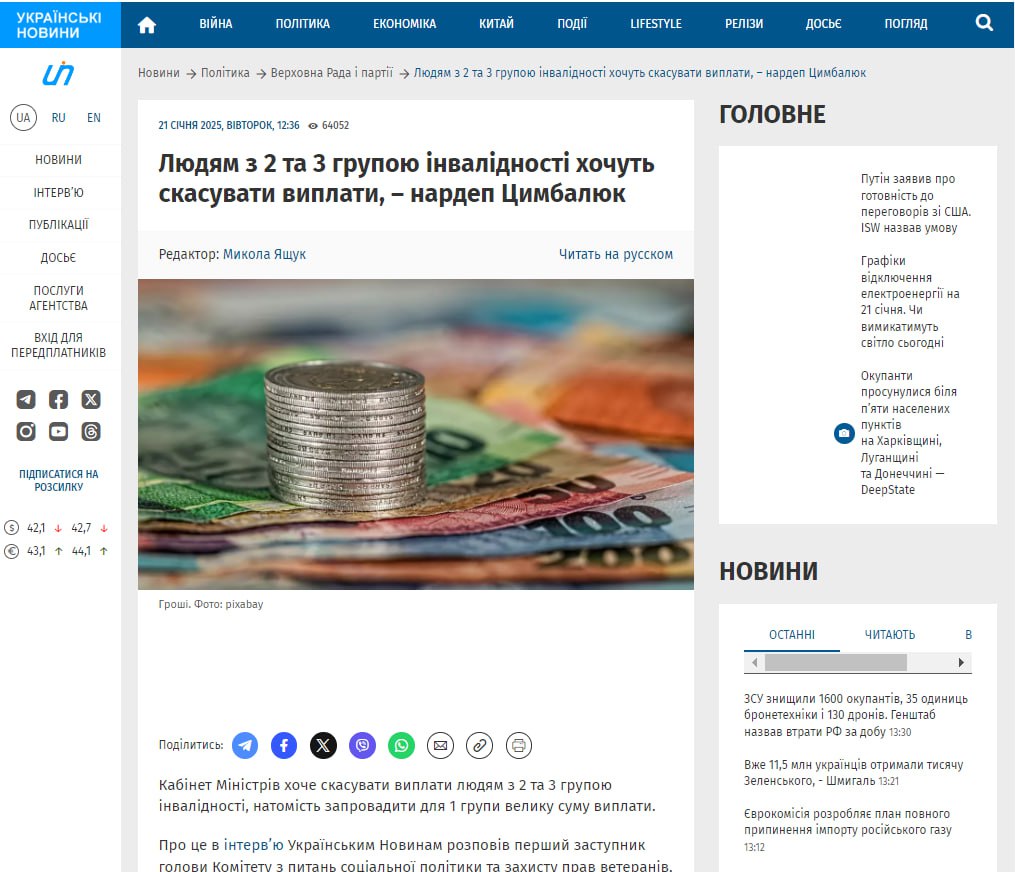Open editor Микола Ящук profile link
This screenshot has width=1015, height=872.
tap(264, 254)
